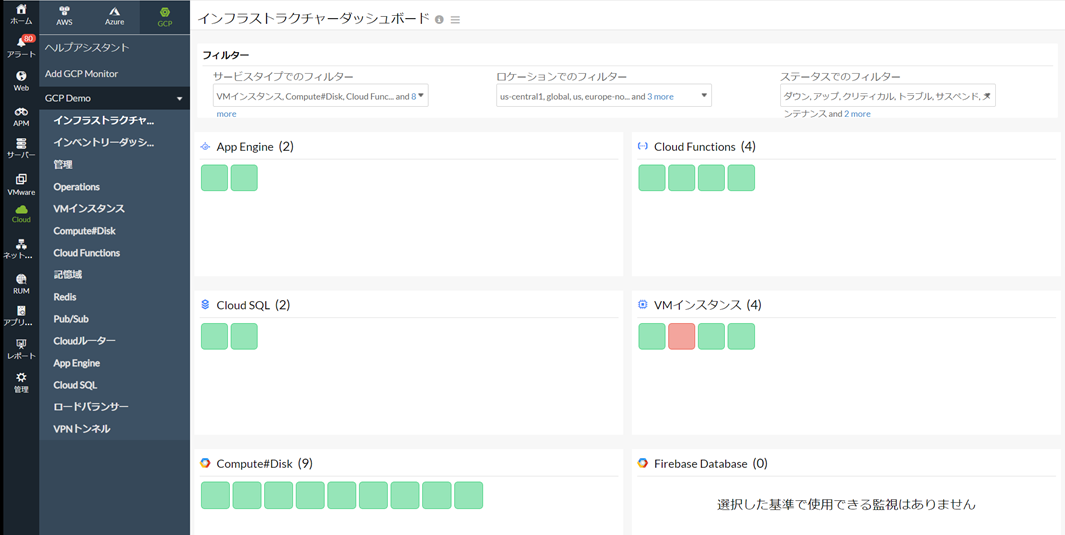1065x535 pixels.
Task: Open the location filter dropdown
Action: click(x=604, y=96)
